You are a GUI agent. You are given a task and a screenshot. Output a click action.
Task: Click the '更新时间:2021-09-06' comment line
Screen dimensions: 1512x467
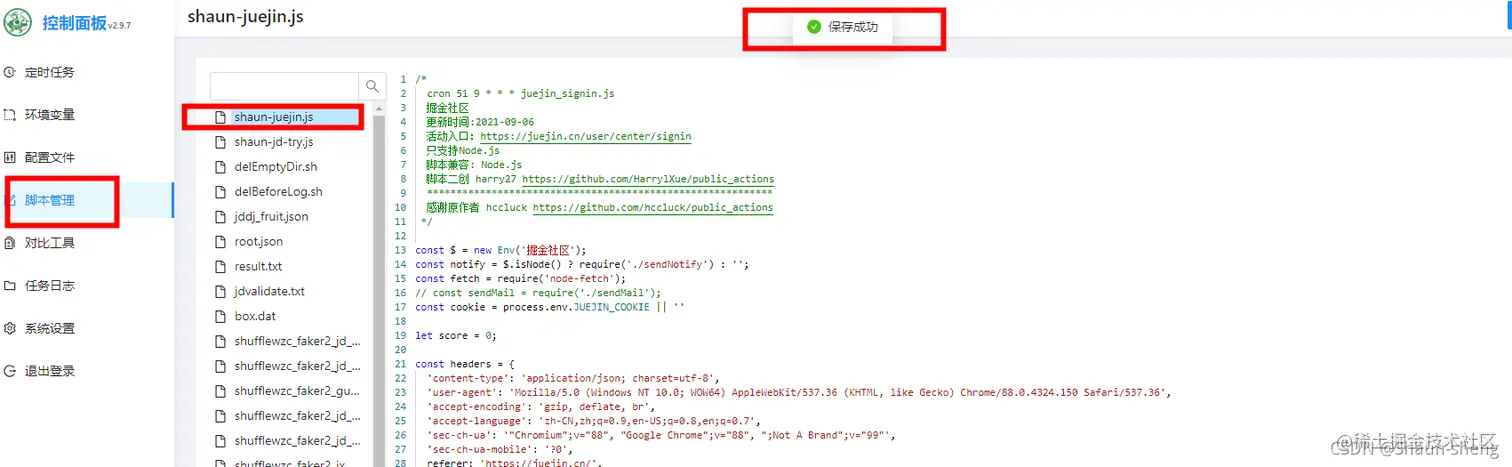(480, 122)
